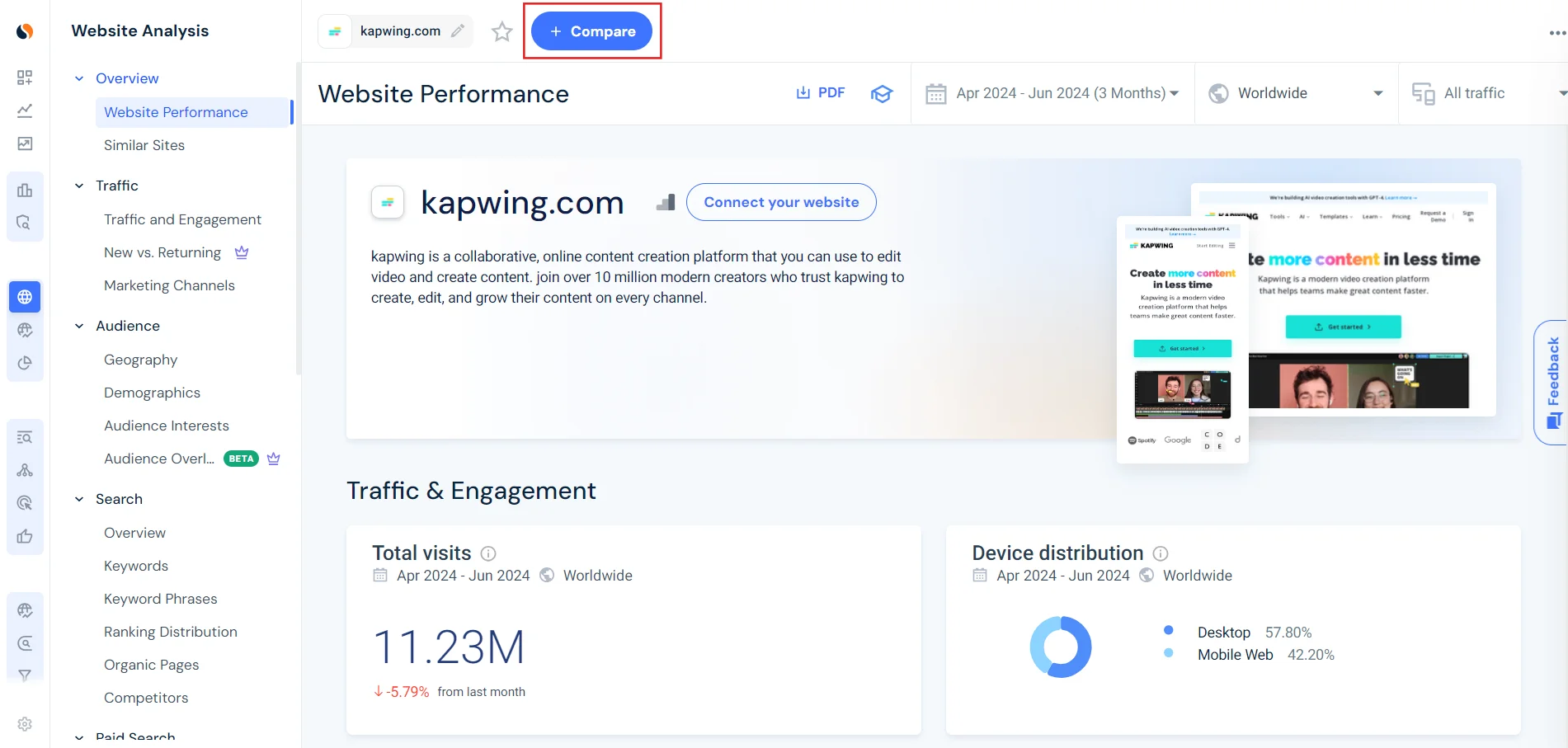
Task: Click the magnifier-in-C icon in left rail
Action: (x=25, y=643)
